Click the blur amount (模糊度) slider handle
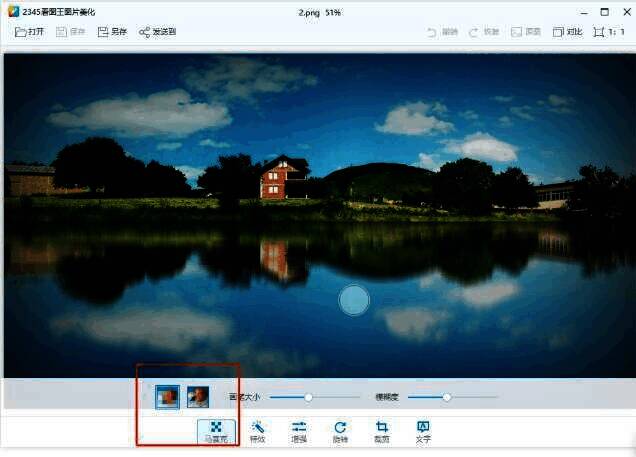 tap(447, 397)
